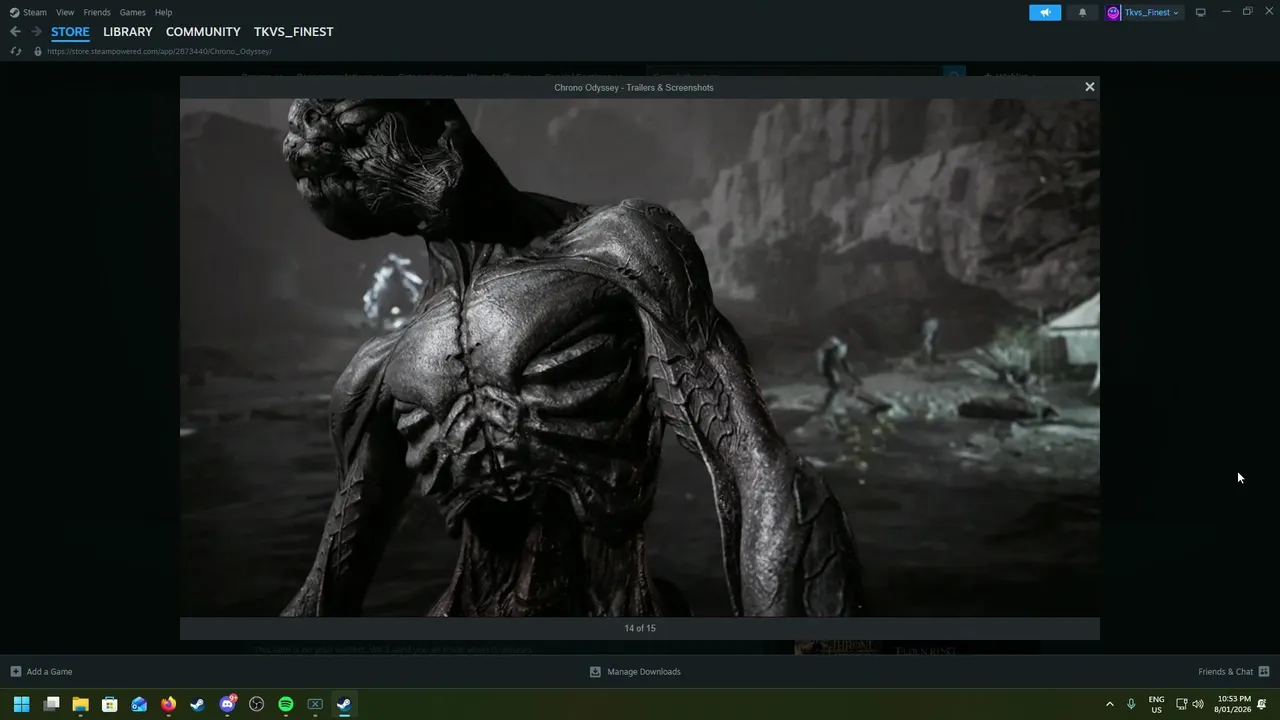Switch to the COMMUNITY tab
Viewport: 1280px width, 720px height.
click(203, 32)
